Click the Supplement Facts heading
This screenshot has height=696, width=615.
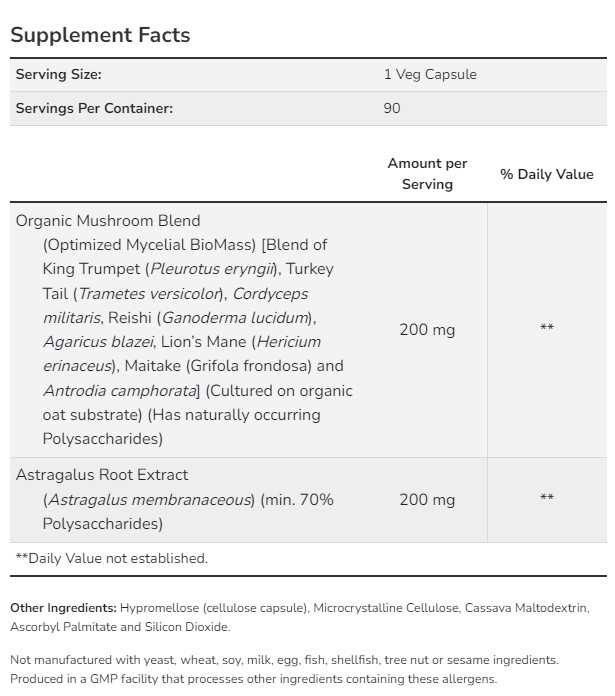click(x=100, y=35)
